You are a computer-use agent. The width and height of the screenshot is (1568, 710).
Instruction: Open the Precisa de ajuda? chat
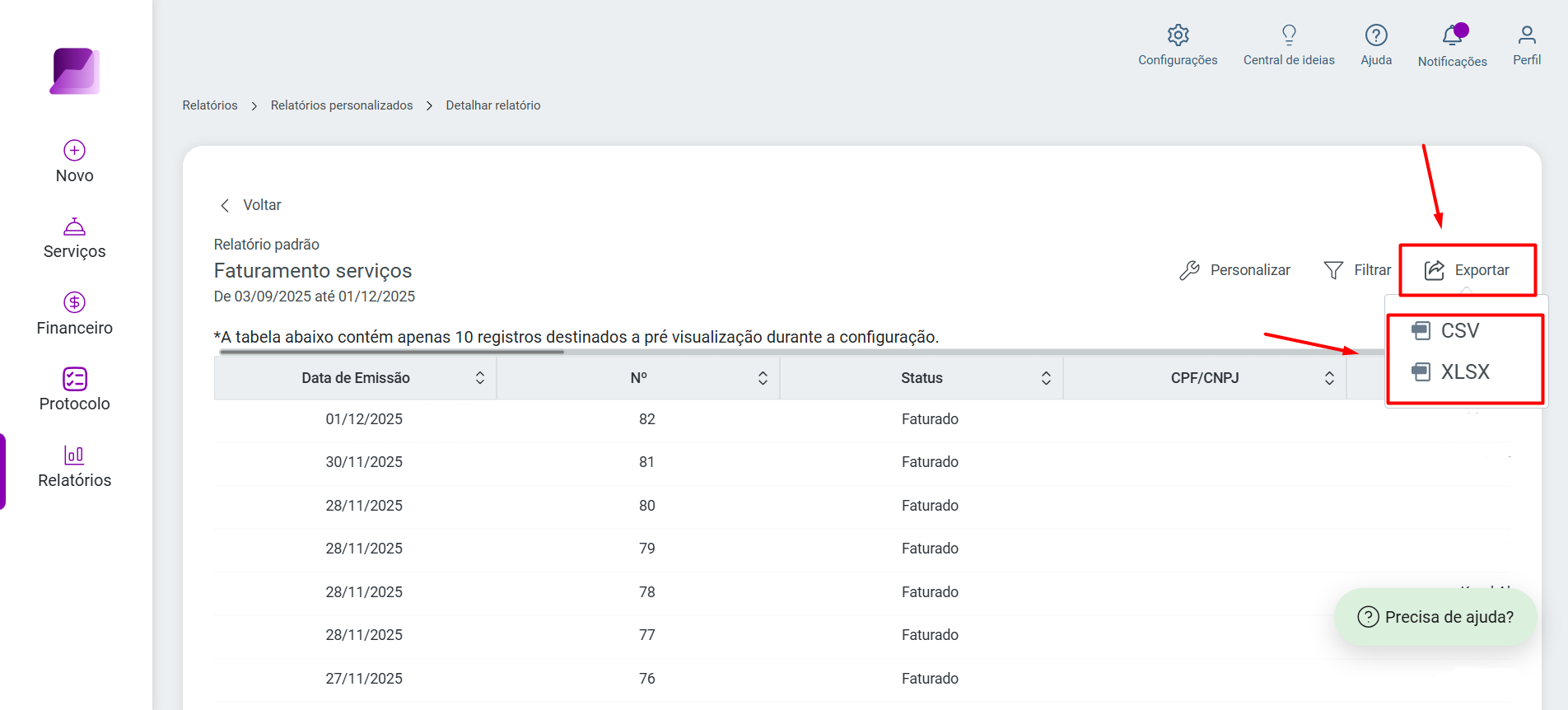click(1435, 617)
